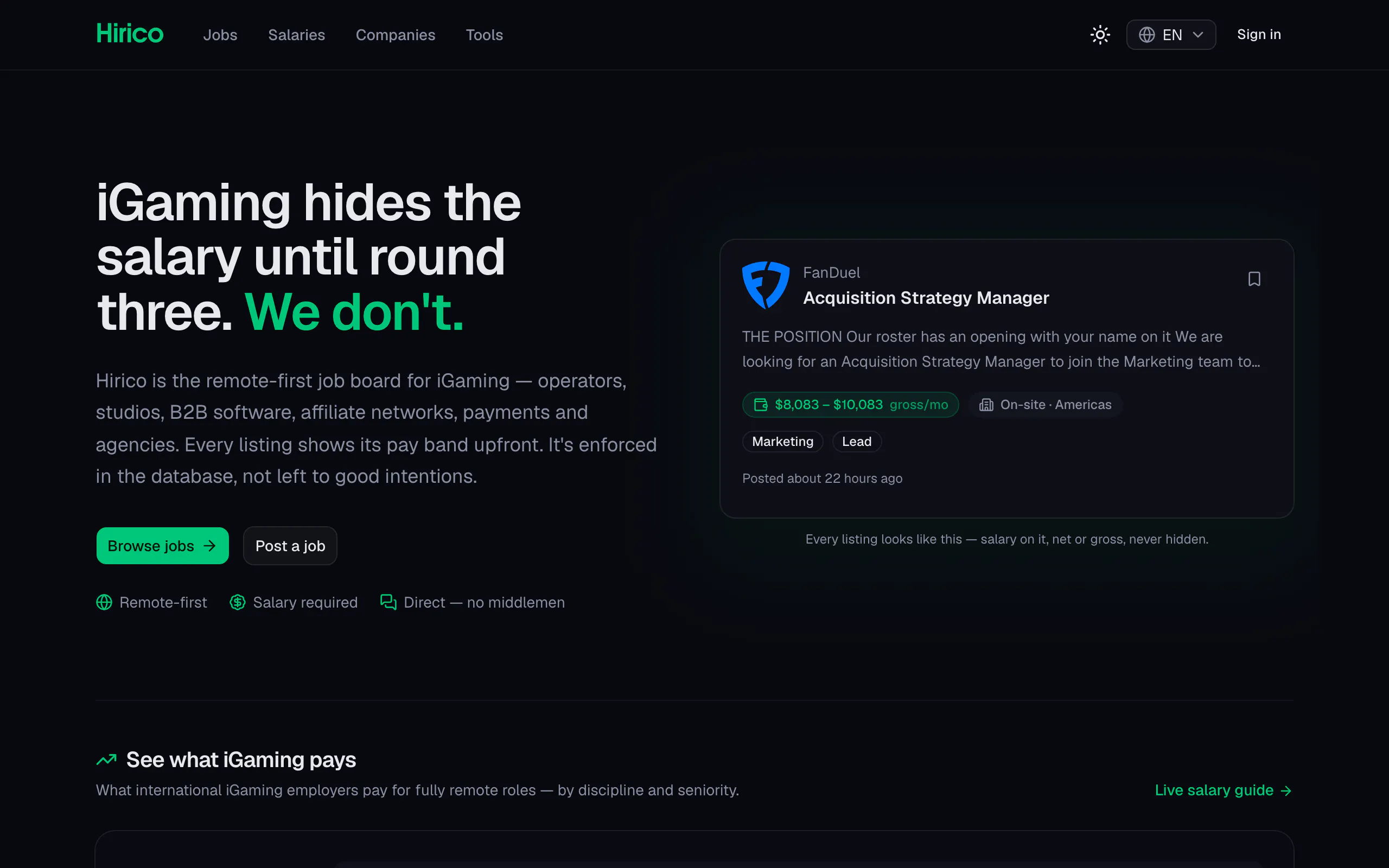
Task: Select the Lead tag
Action: coord(856,442)
